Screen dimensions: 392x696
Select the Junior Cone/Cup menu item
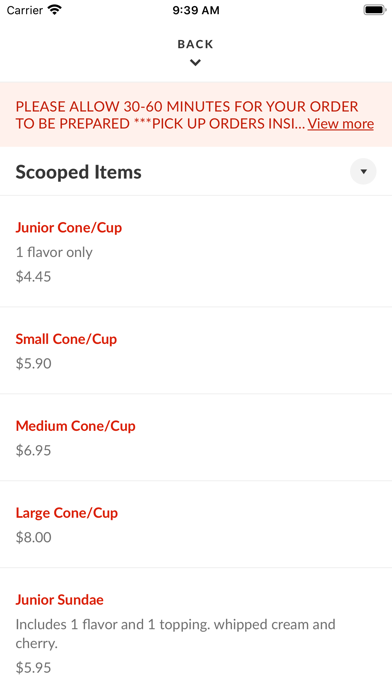point(196,252)
